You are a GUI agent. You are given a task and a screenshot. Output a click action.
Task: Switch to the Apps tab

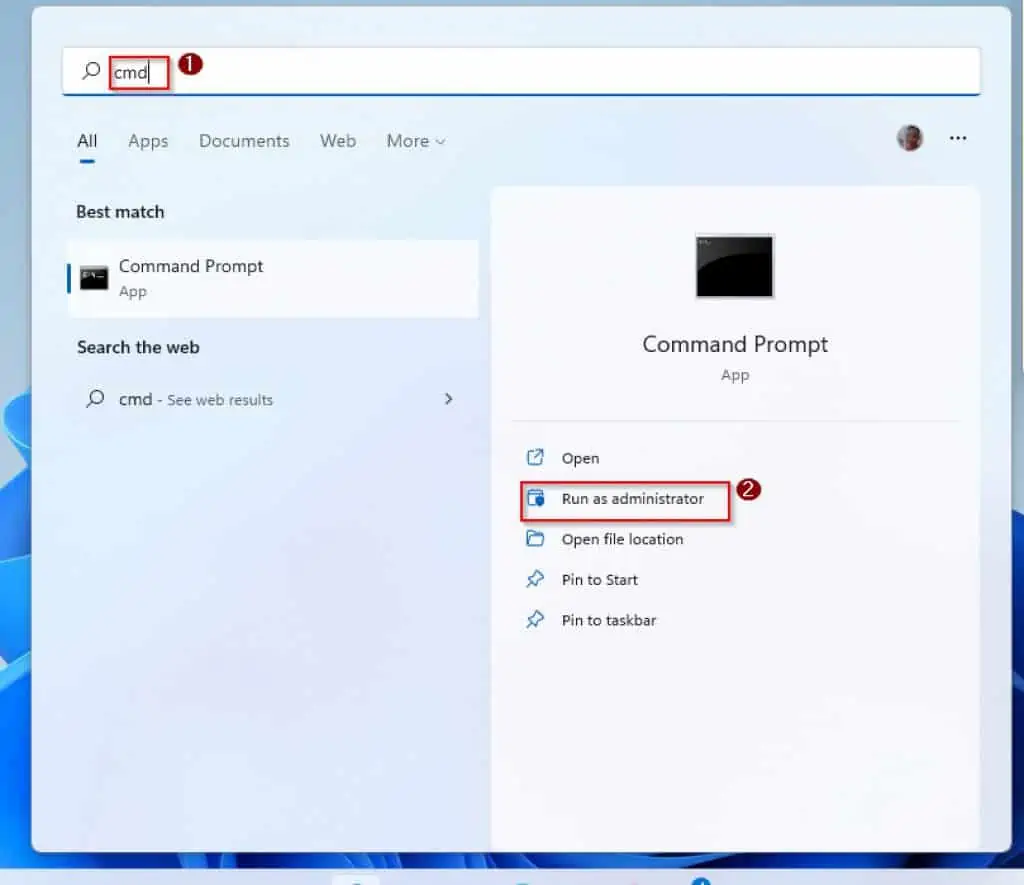[147, 141]
